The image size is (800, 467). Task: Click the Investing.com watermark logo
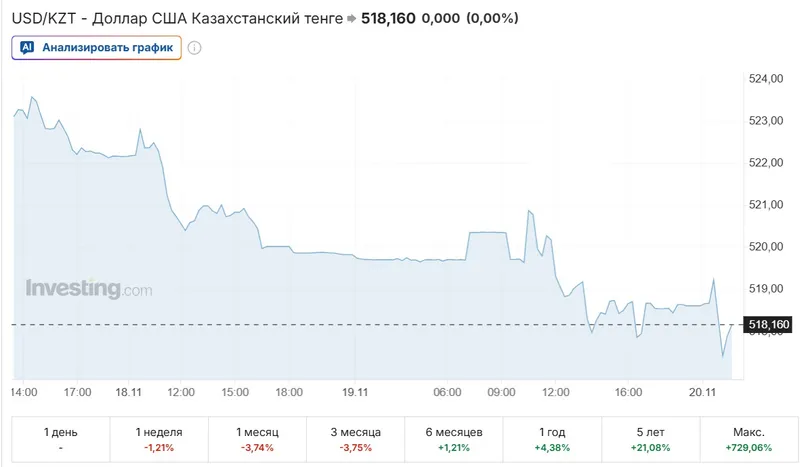[89, 289]
